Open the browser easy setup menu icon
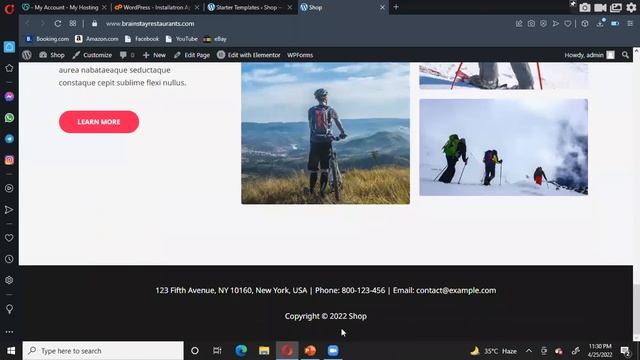 coord(630,24)
